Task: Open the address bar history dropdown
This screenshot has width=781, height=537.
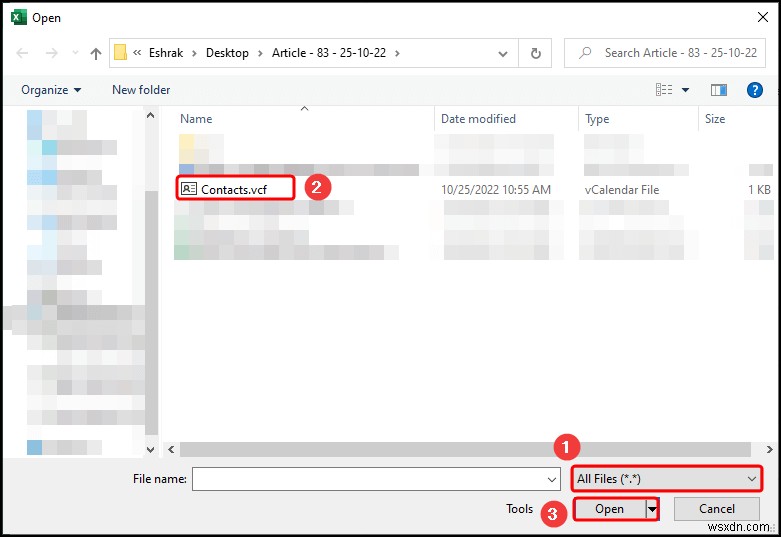Action: [x=503, y=53]
